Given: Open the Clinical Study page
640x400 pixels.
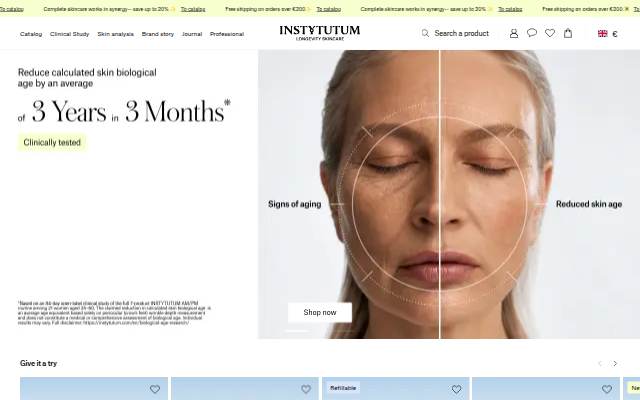Looking at the screenshot, I should (69, 34).
